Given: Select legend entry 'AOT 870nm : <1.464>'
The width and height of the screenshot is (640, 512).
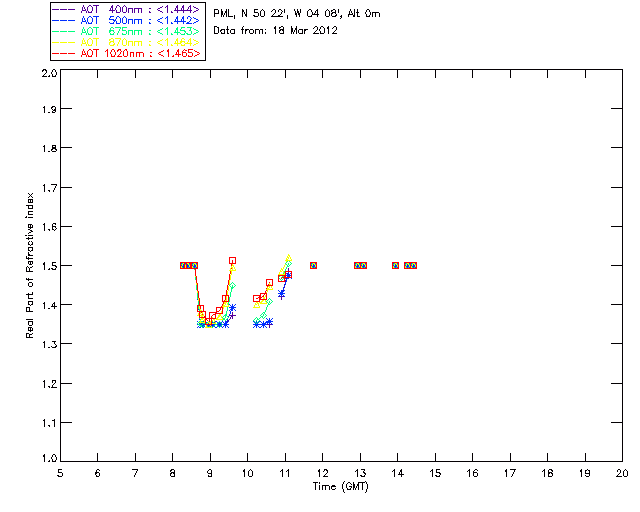Looking at the screenshot, I should point(127,42).
